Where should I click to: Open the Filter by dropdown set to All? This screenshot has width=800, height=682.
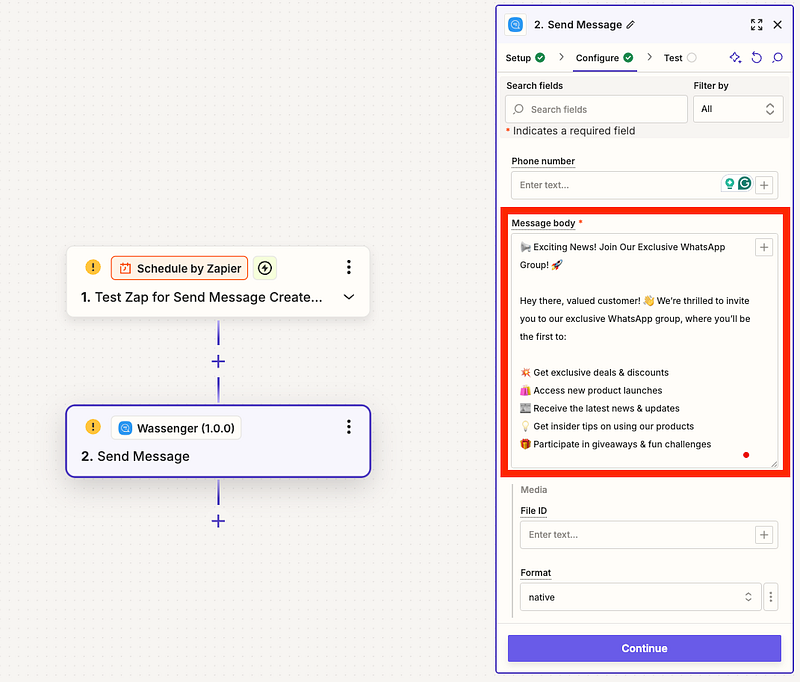738,109
